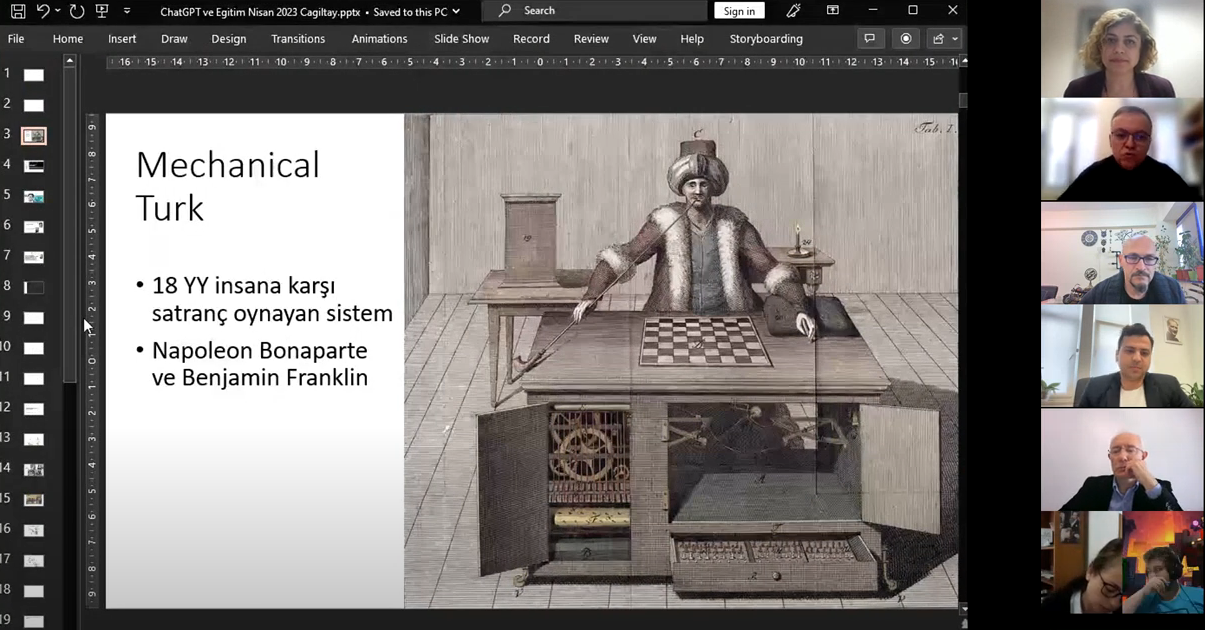The image size is (1206, 630).
Task: Select slide 12 thumbnail
Action: coord(34,409)
